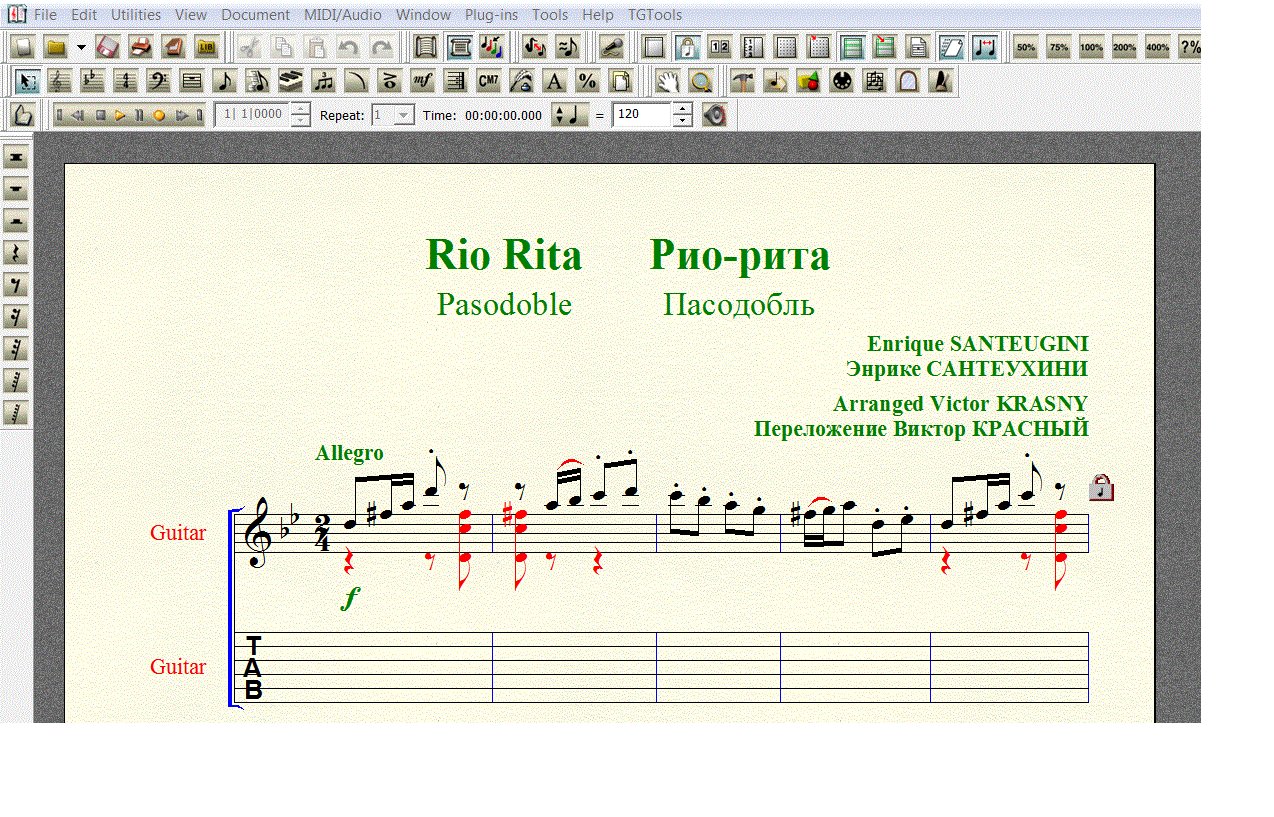Viewport: 1274px width, 817px height.
Task: Set zoom to 400%
Action: click(1158, 47)
